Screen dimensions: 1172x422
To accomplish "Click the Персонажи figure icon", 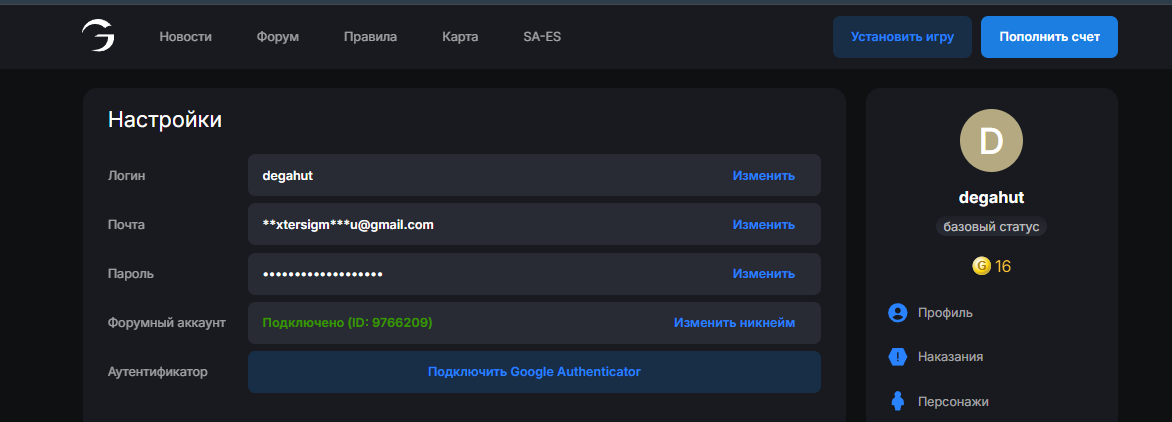I will tap(898, 402).
